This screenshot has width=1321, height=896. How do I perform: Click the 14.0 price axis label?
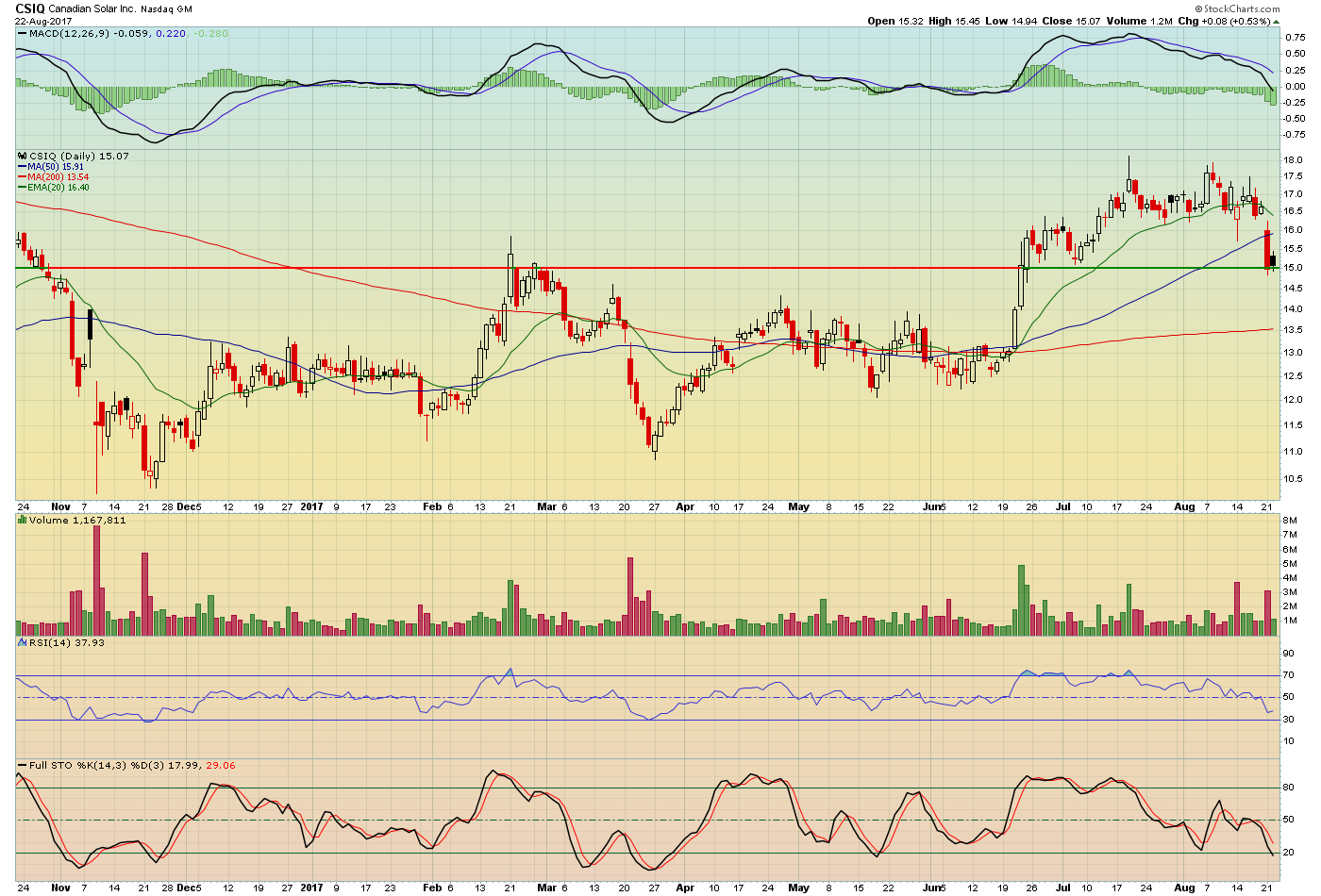[1293, 308]
